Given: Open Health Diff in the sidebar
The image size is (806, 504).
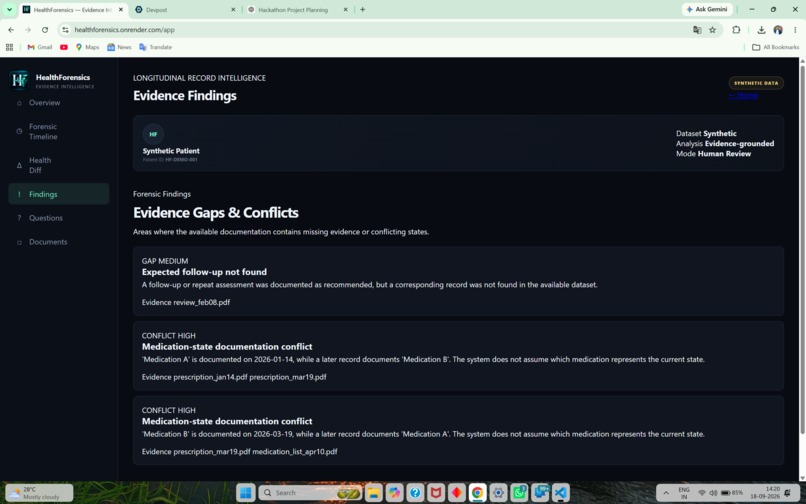Looking at the screenshot, I should click(x=59, y=165).
